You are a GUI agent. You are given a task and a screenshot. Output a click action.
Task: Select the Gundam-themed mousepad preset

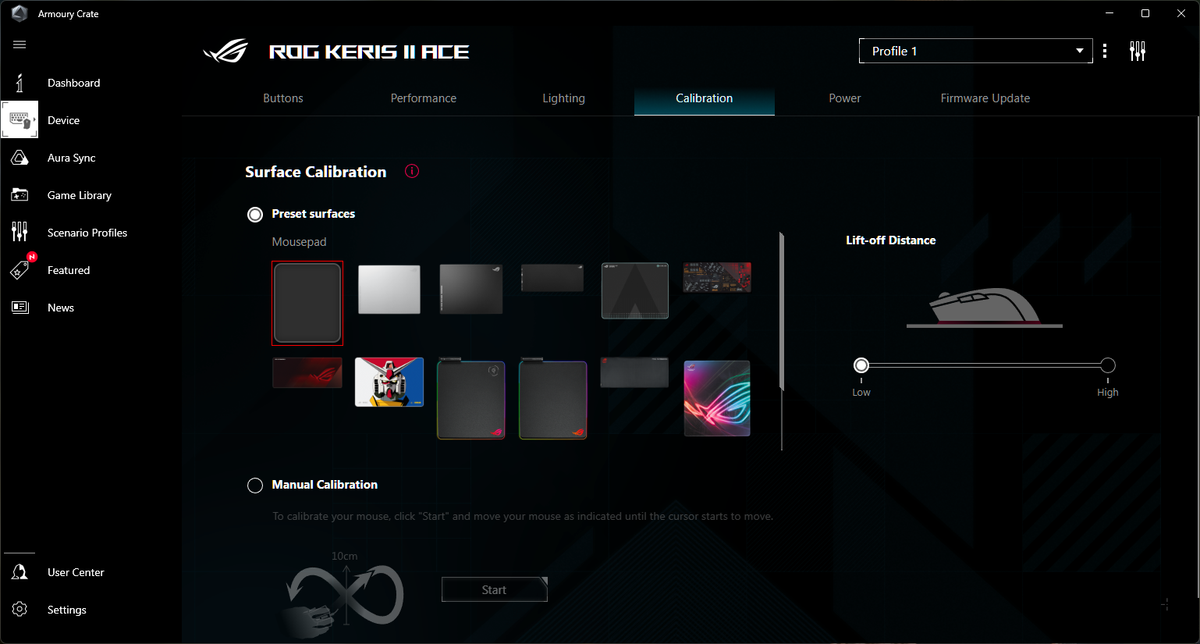click(389, 382)
